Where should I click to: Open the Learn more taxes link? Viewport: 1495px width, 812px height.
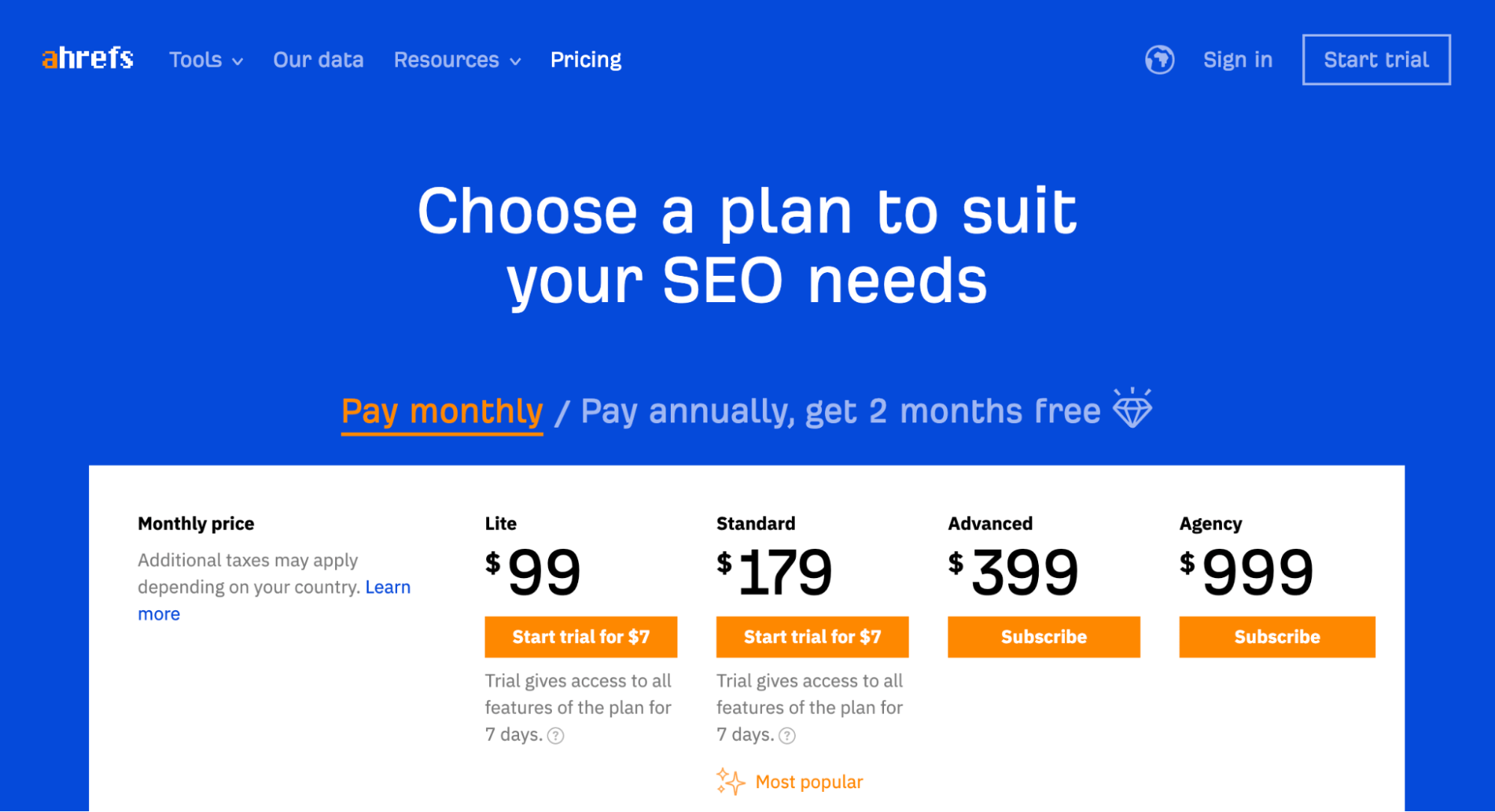(x=387, y=587)
